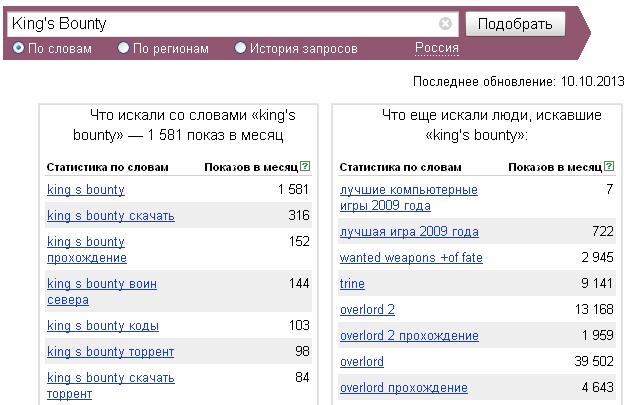Viewport: 644px width, 405px height.
Task: Open help icon beside right 'Показов в месяц'
Action: click(609, 166)
